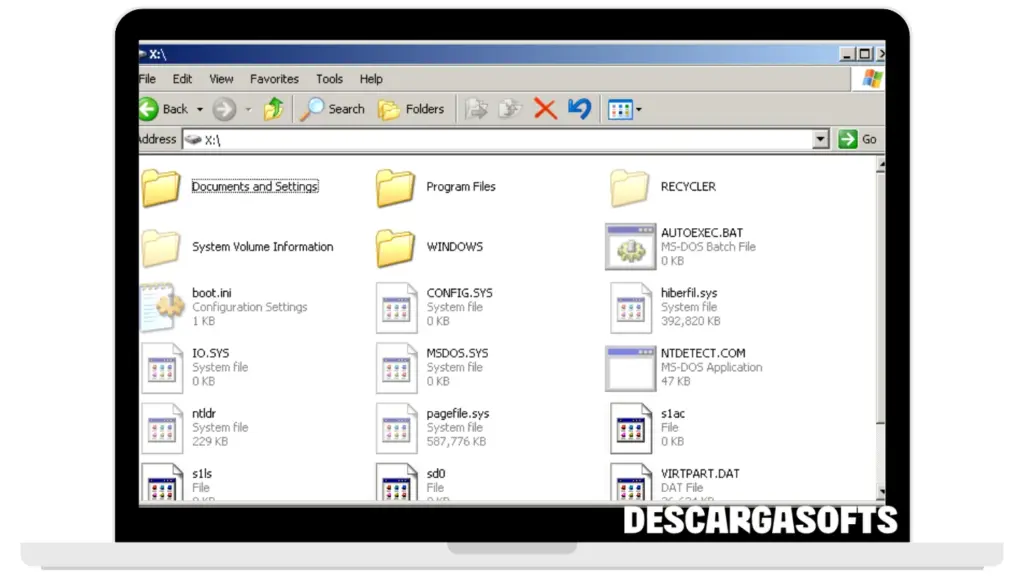Open the Favorites menu
The image size is (1024, 576).
pos(274,79)
